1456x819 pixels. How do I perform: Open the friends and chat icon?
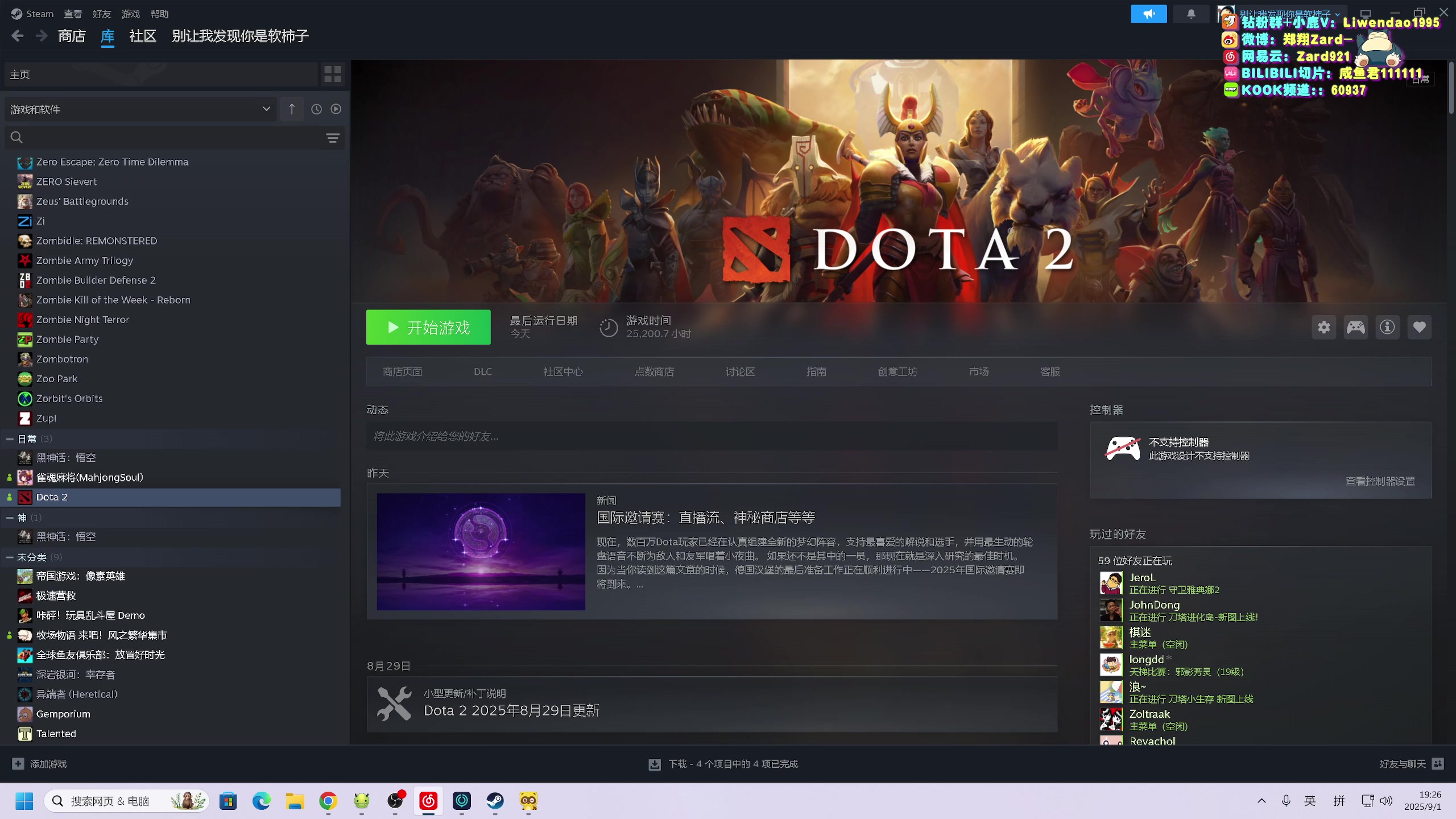coord(1438,764)
